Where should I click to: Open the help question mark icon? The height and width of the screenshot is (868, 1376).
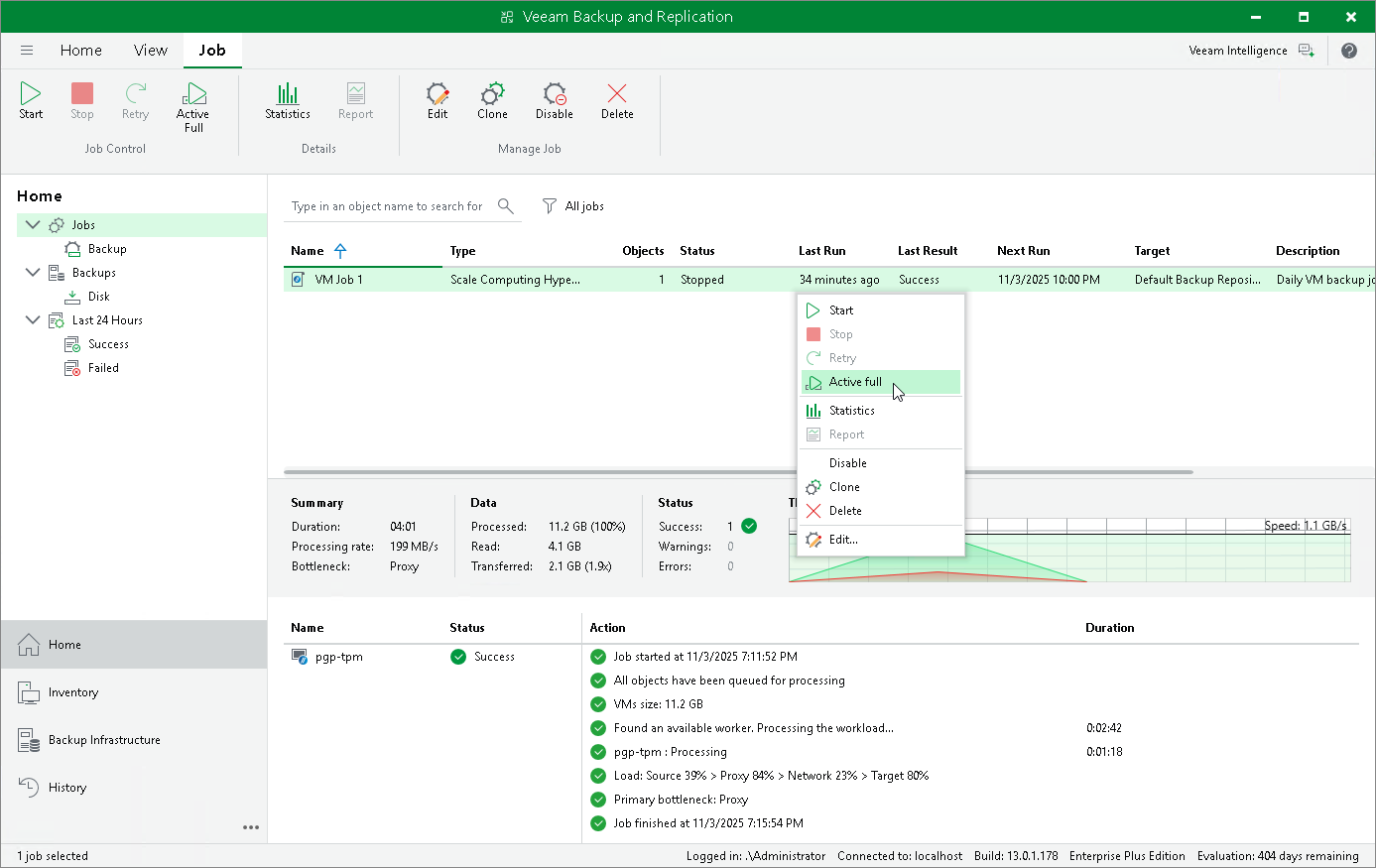point(1349,51)
